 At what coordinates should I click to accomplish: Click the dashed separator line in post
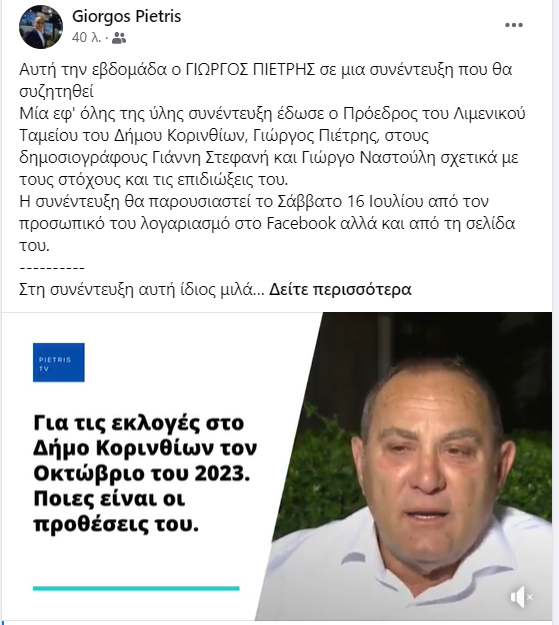(x=52, y=268)
